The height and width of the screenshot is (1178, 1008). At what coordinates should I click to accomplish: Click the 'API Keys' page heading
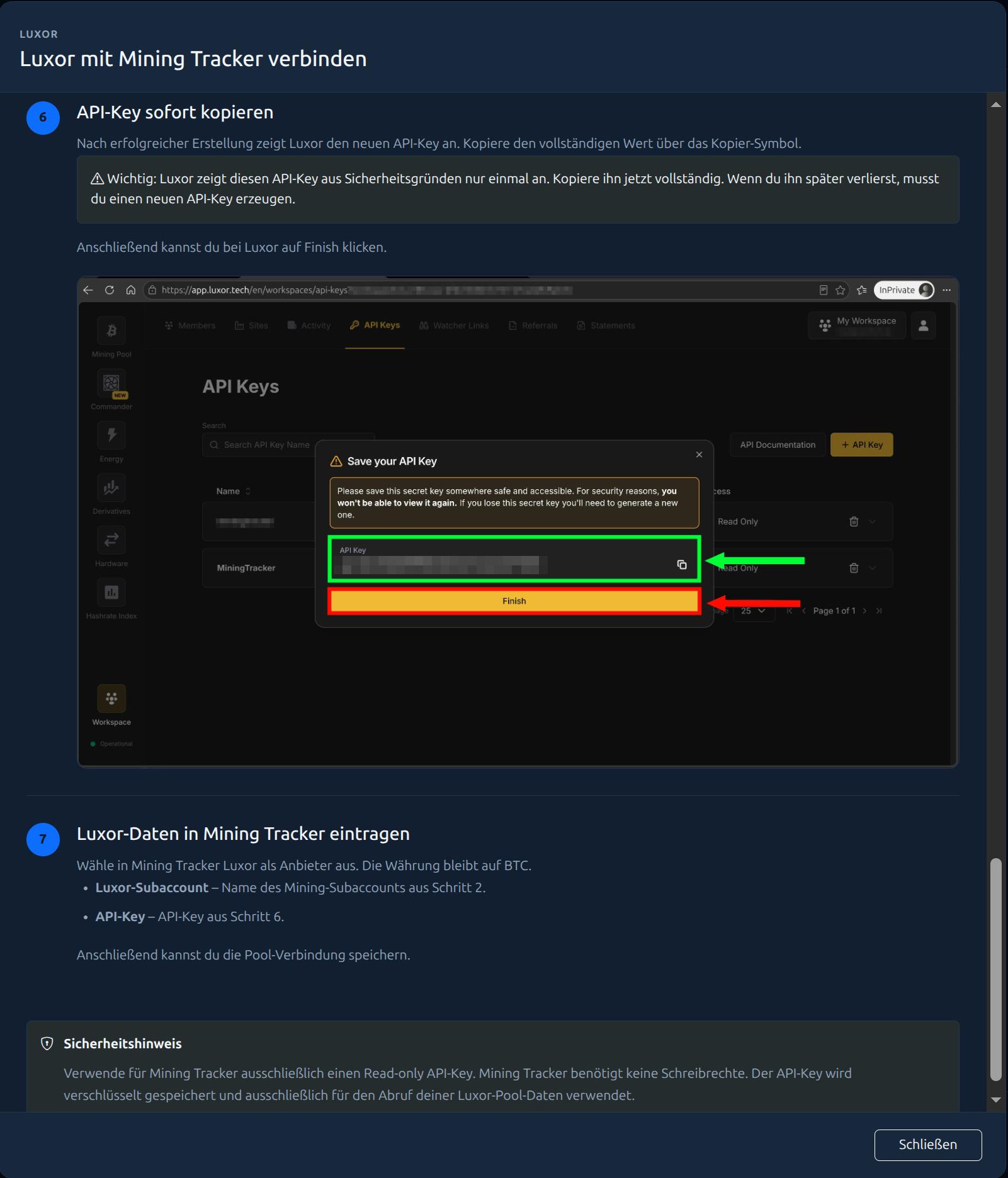[x=241, y=387]
